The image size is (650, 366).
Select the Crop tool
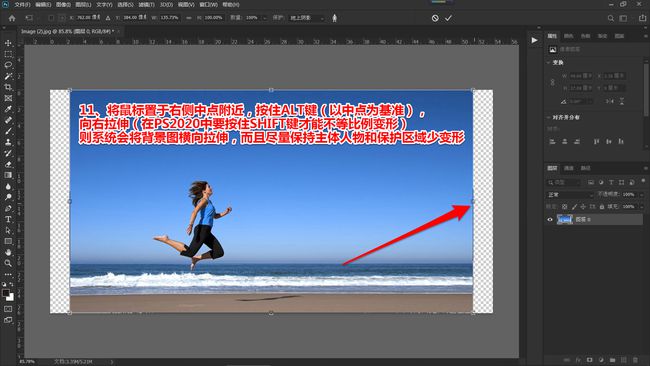tap(8, 87)
